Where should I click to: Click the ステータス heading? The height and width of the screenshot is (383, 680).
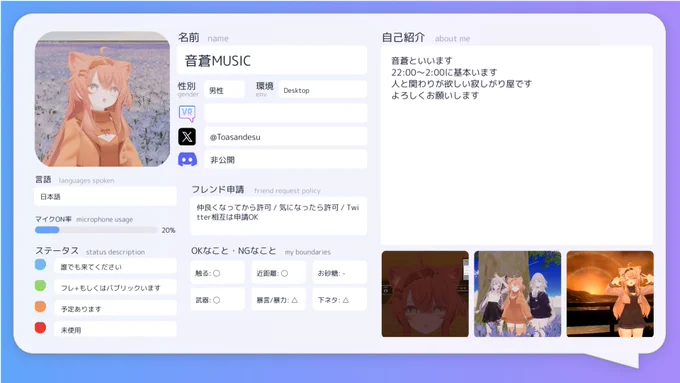coord(57,251)
